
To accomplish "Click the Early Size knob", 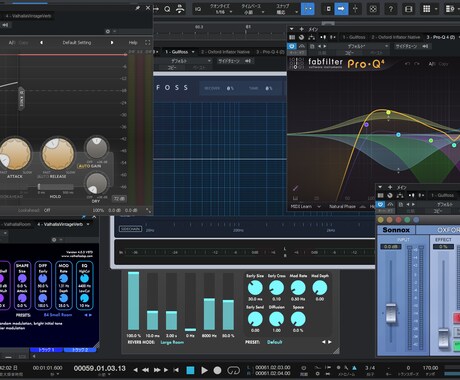I will coord(255,288).
